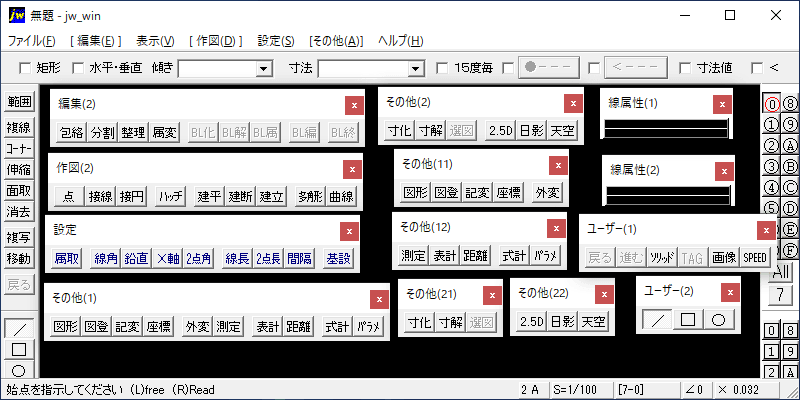Click paper size A in status bar
Viewport: 800px width, 400px height.
coord(534,390)
